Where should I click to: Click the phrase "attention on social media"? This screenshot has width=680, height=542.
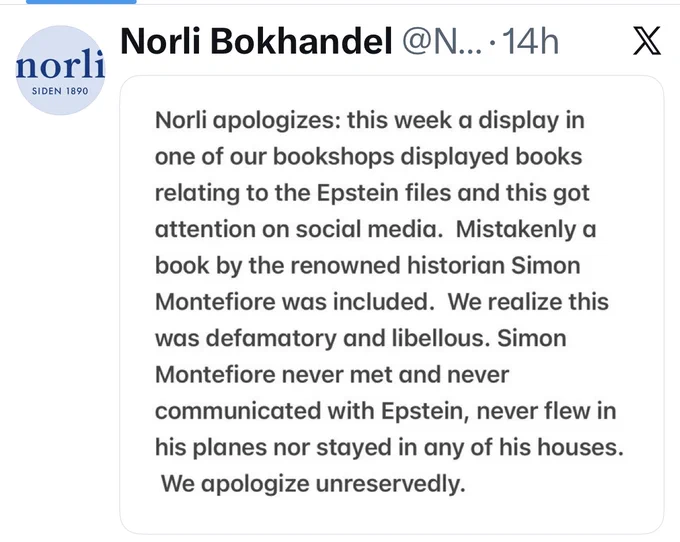point(299,229)
